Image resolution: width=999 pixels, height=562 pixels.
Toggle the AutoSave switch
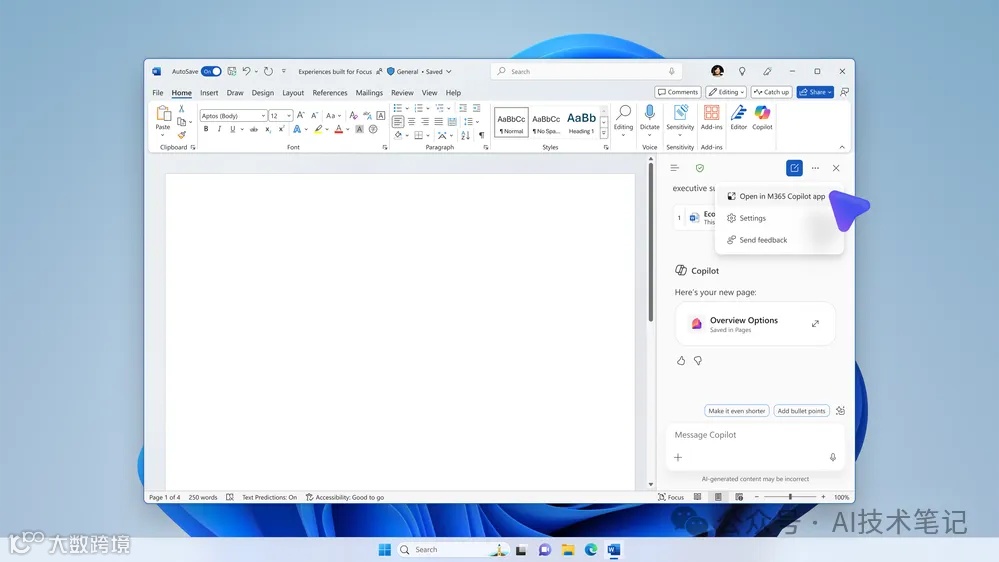point(211,71)
